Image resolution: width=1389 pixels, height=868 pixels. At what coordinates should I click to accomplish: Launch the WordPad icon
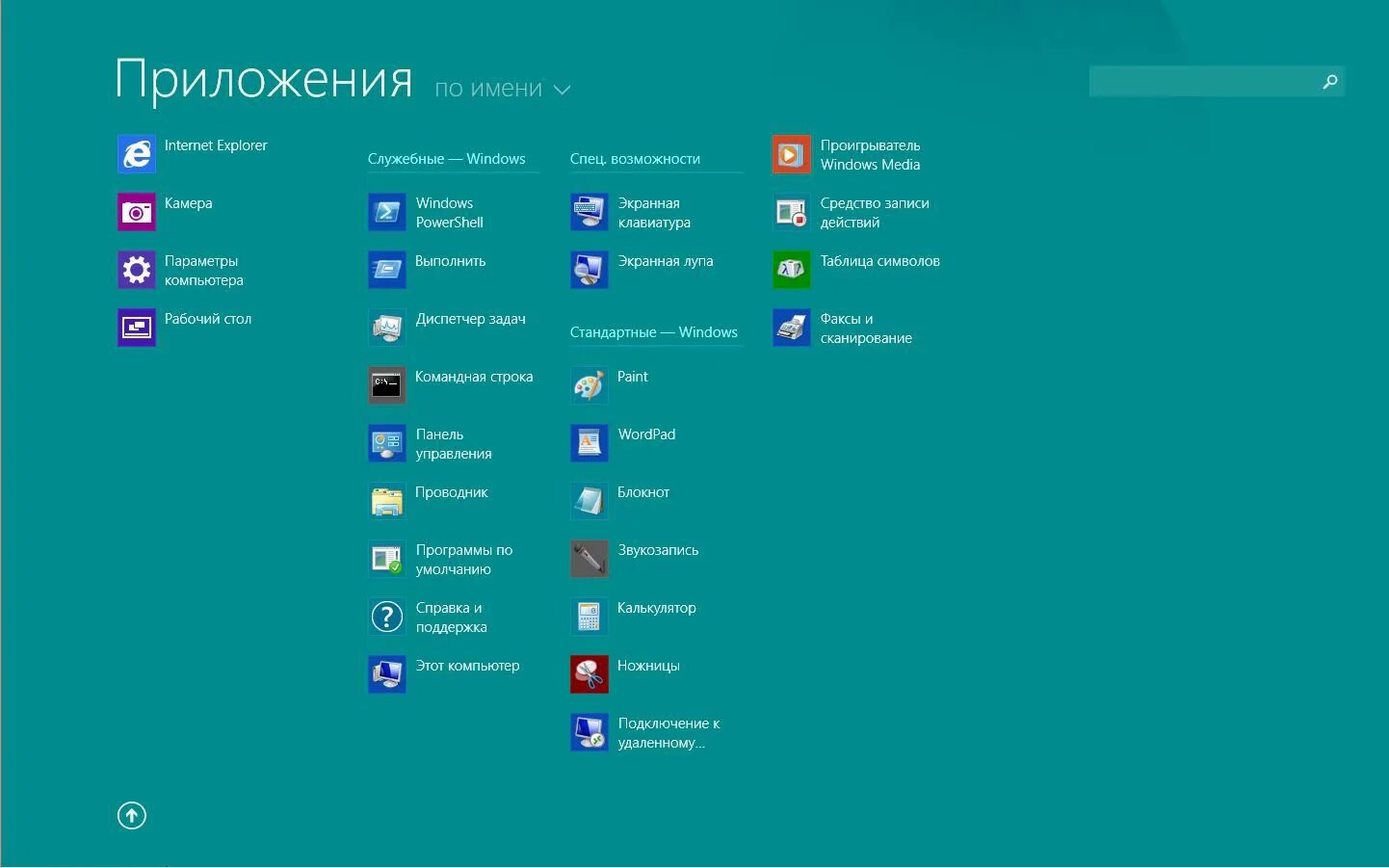point(590,443)
